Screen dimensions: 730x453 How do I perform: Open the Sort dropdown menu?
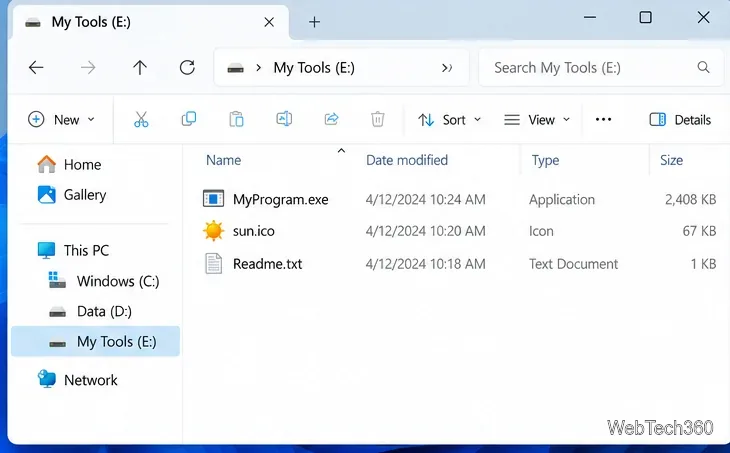point(449,120)
